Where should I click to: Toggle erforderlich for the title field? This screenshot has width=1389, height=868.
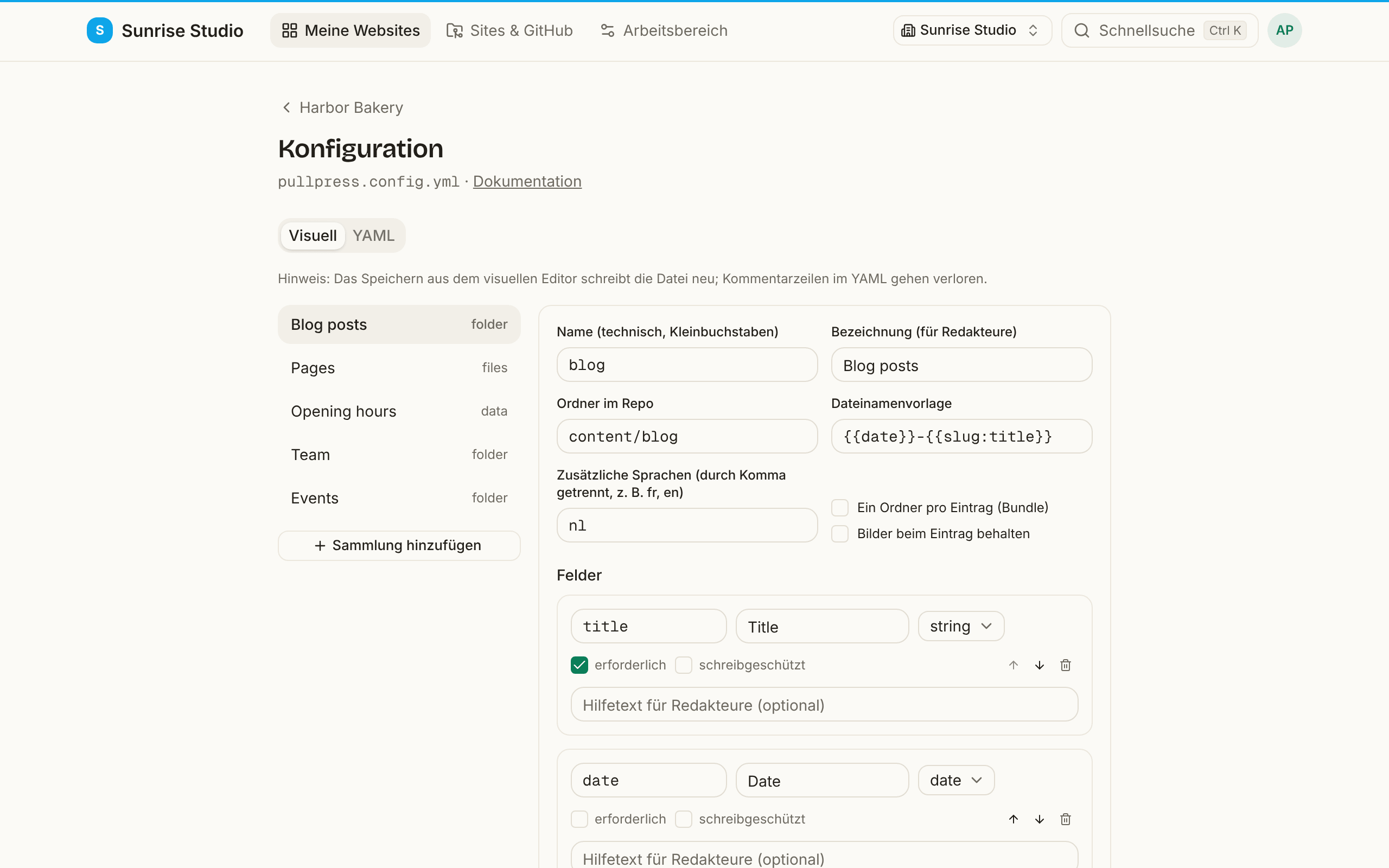[x=579, y=665]
